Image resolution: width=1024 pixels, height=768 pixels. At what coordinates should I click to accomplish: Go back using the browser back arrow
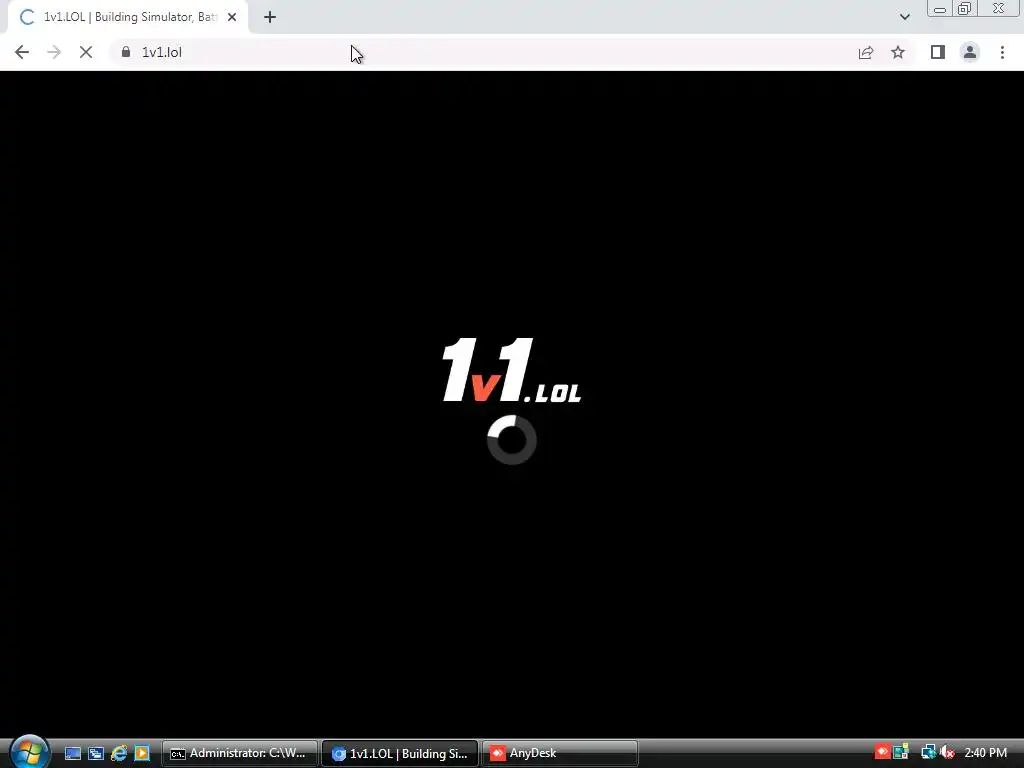[22, 52]
